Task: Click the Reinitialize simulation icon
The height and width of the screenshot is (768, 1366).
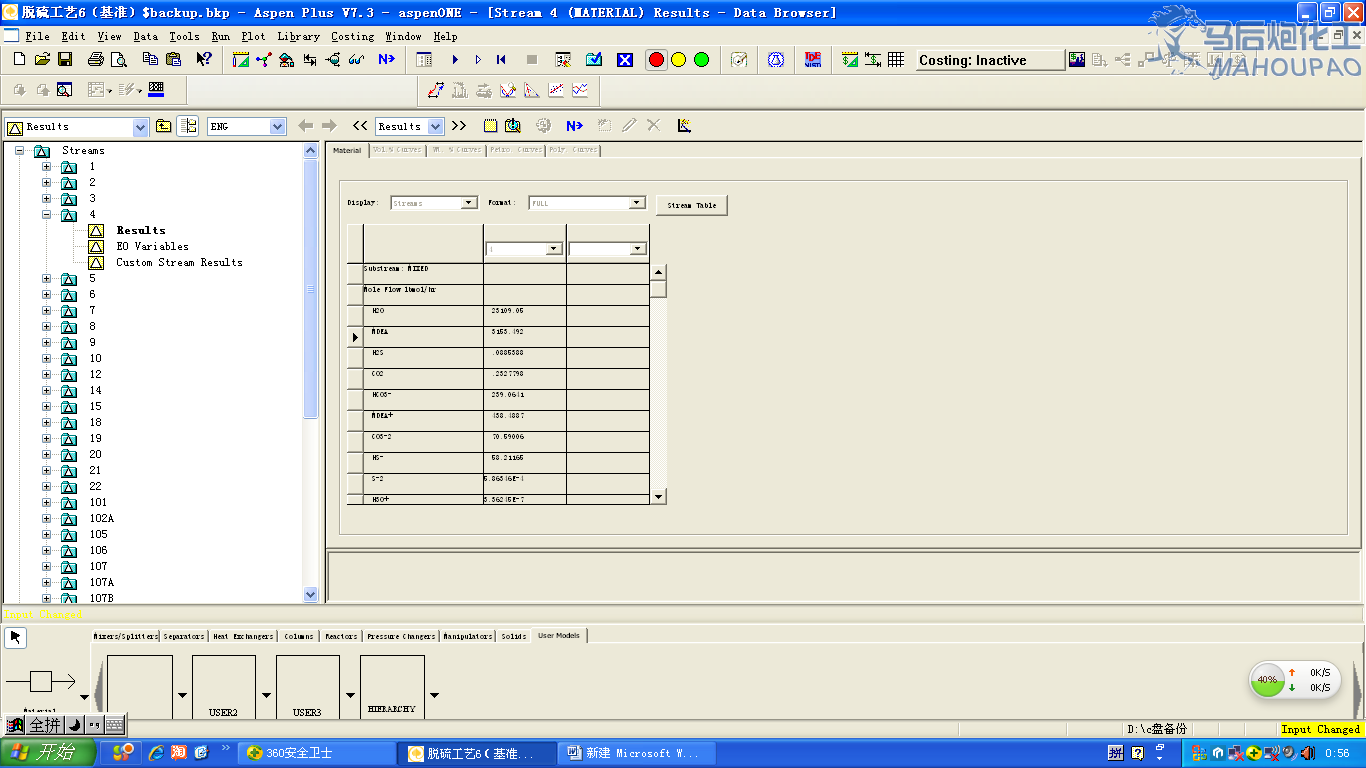Action: (501, 60)
